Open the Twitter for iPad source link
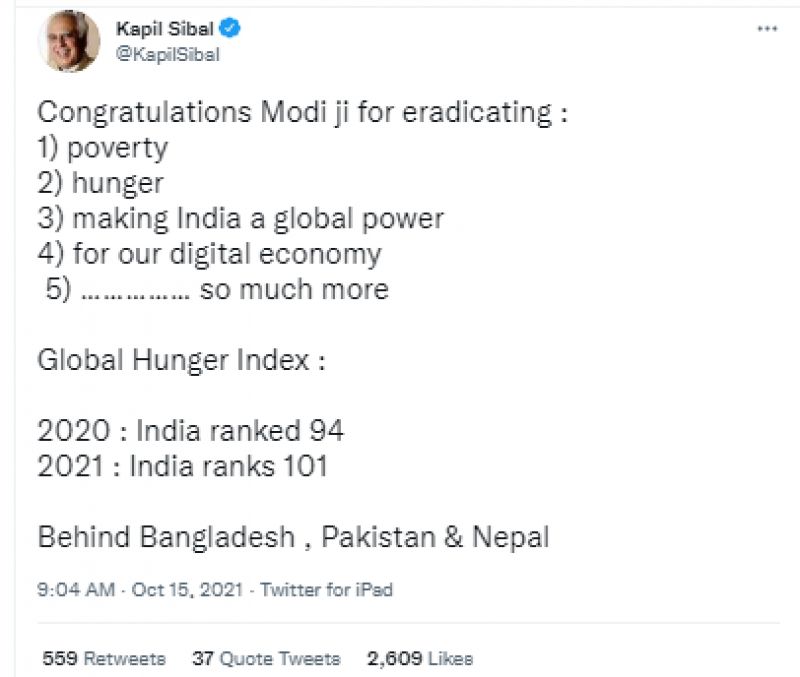Viewport: 800px width, 677px height. [327, 590]
